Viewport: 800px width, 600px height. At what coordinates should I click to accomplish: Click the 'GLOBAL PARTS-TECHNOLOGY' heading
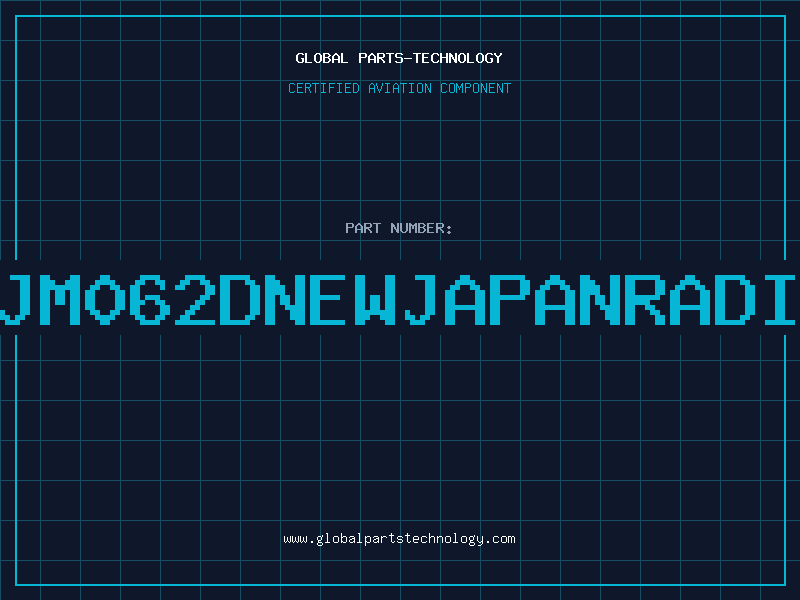point(399,58)
